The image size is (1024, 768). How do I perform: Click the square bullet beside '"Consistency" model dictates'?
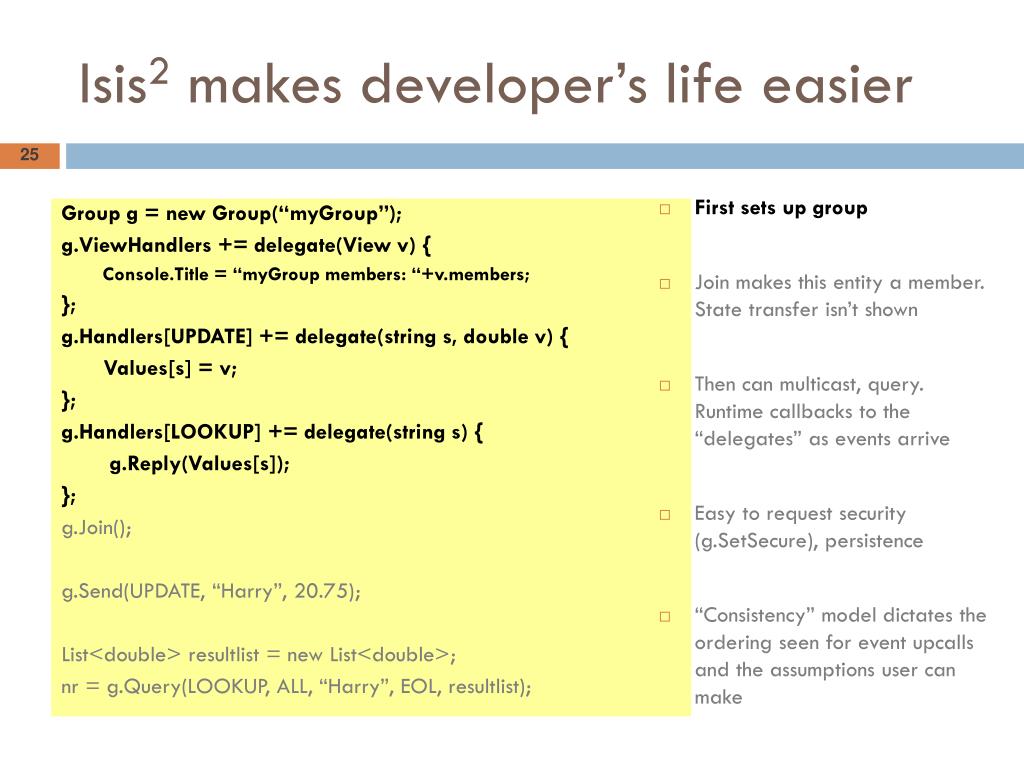click(x=665, y=617)
